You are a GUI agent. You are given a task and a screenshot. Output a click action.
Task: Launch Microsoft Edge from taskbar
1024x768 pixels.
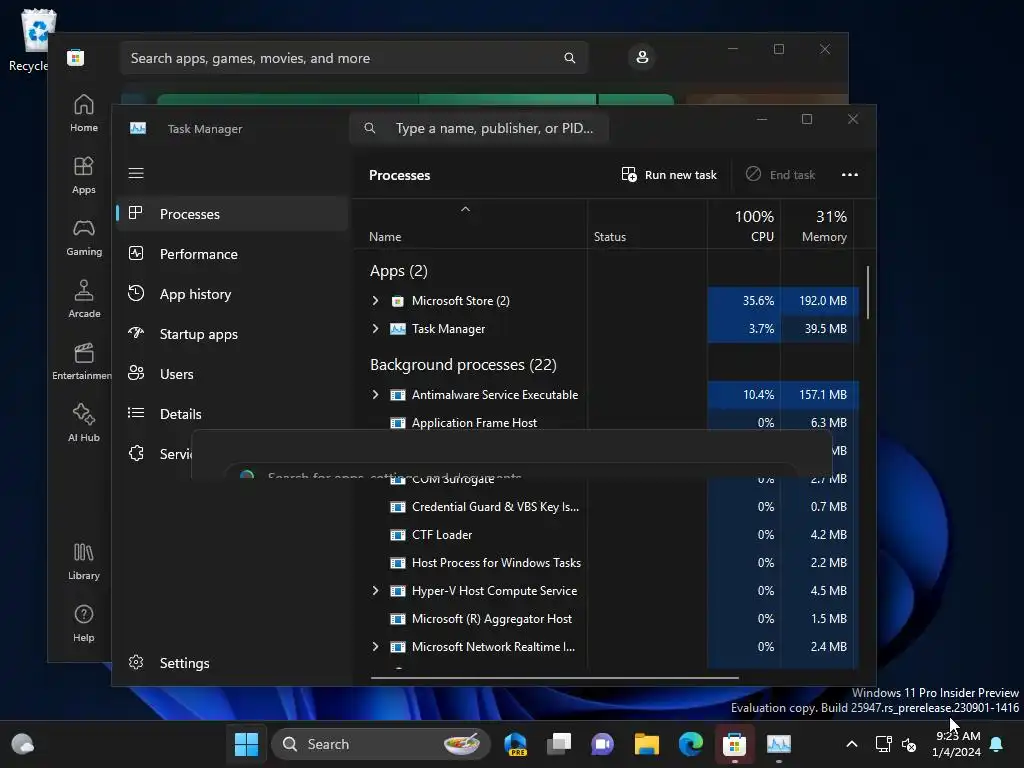tap(690, 744)
